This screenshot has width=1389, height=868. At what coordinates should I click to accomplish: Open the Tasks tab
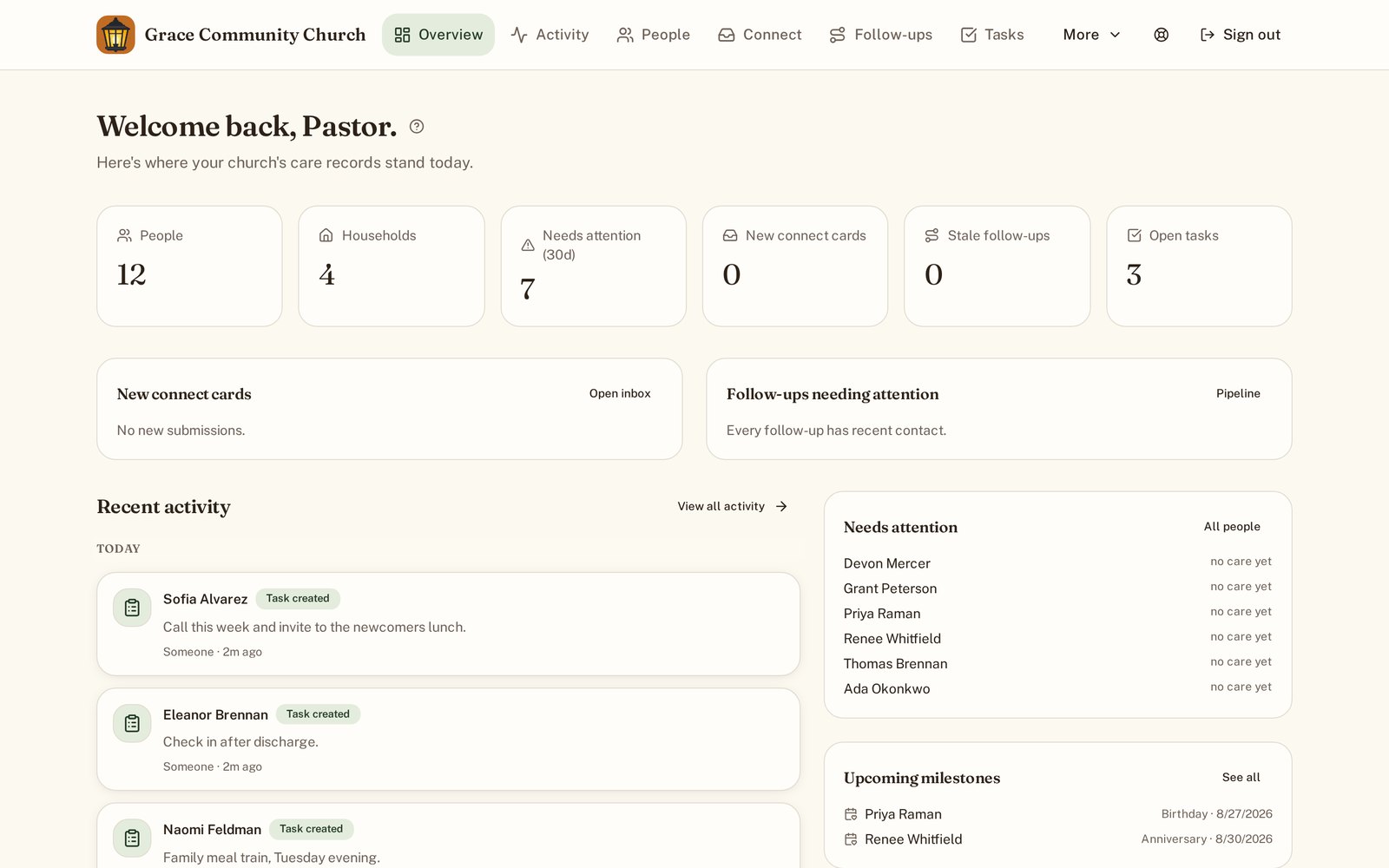tap(992, 35)
